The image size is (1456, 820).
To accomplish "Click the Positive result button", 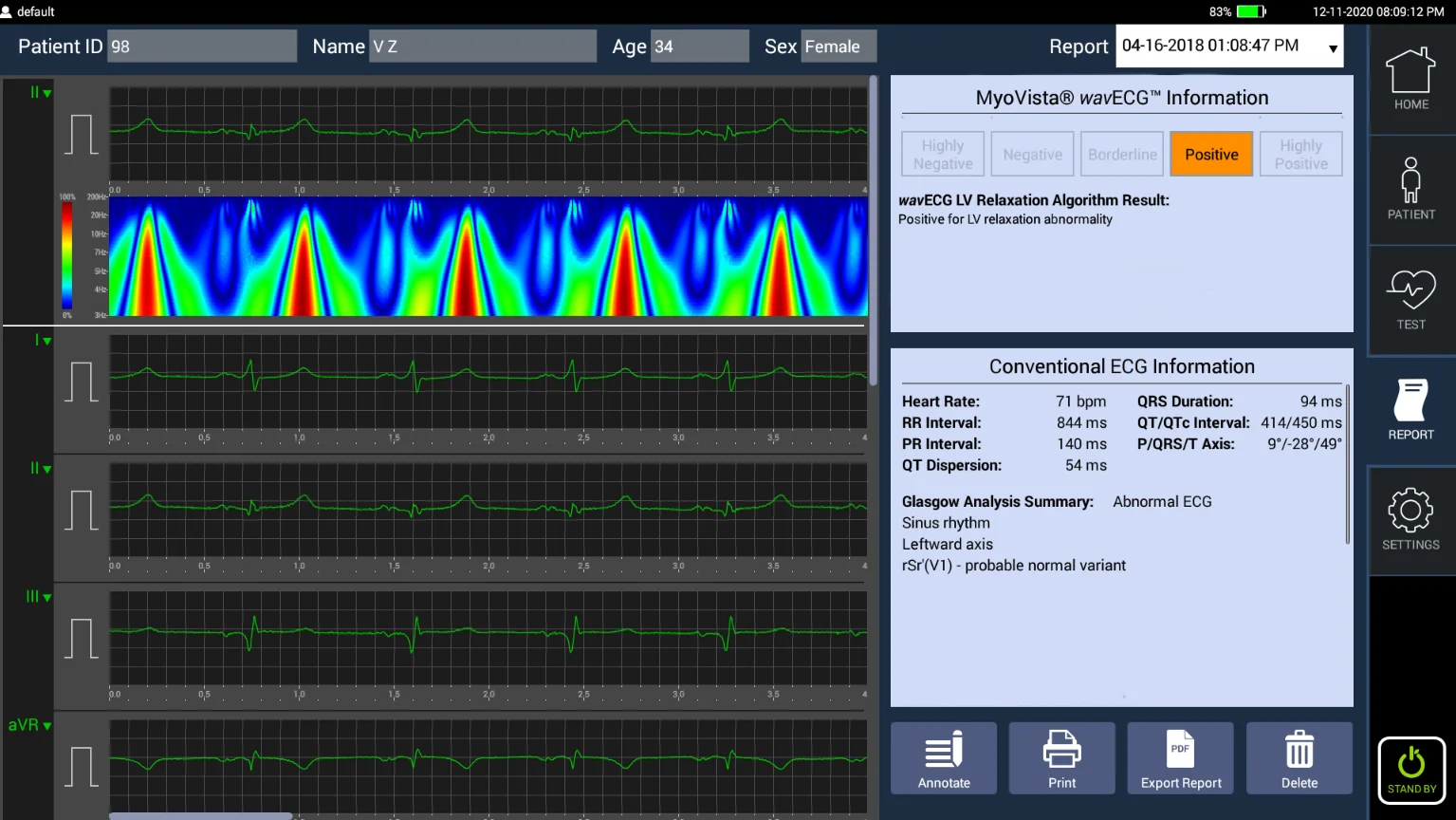I will click(1211, 154).
